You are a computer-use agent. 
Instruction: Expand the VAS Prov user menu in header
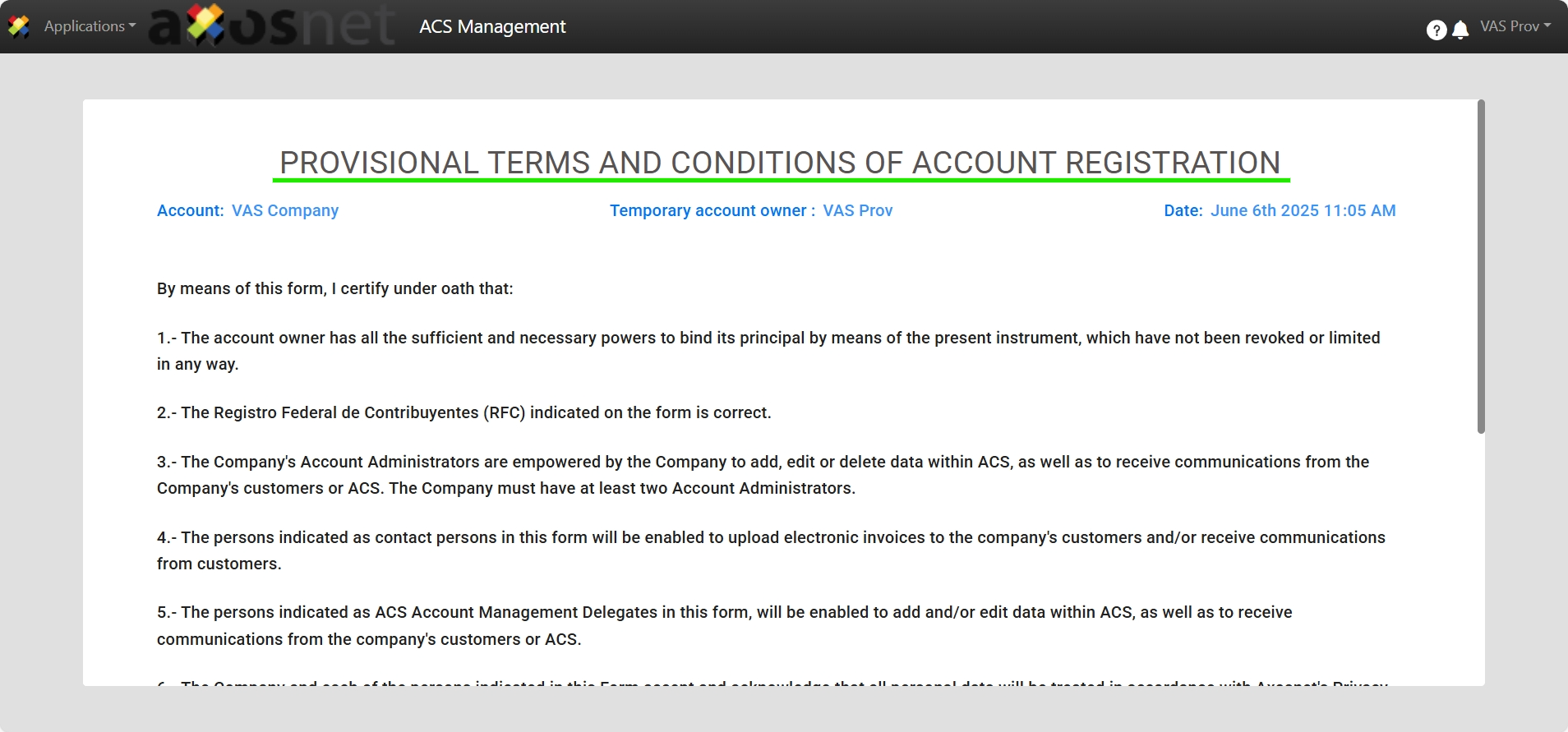(x=1515, y=26)
